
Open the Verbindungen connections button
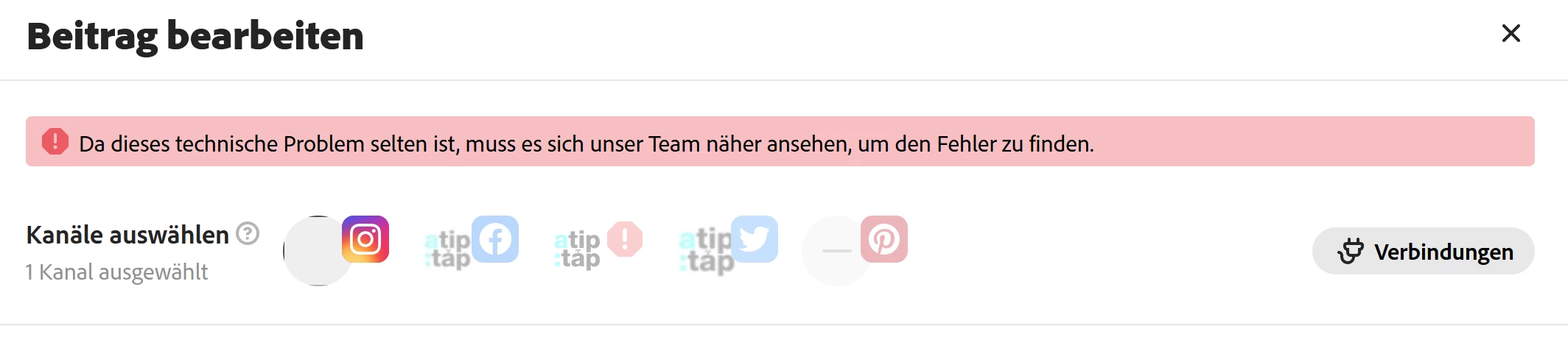click(x=1423, y=251)
